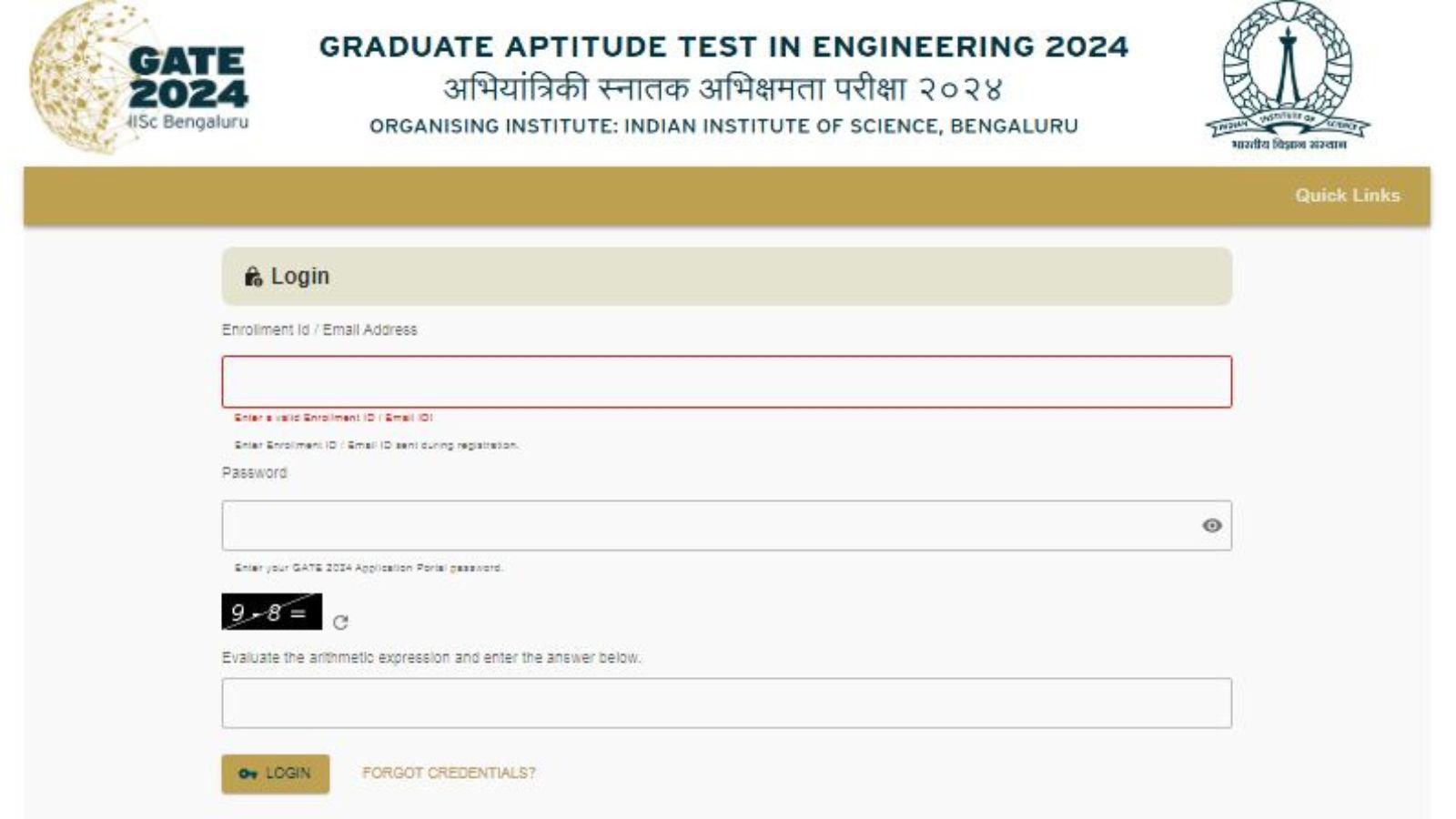Expand Quick Links in the navigation bar
The image size is (1456, 819).
(x=1348, y=195)
